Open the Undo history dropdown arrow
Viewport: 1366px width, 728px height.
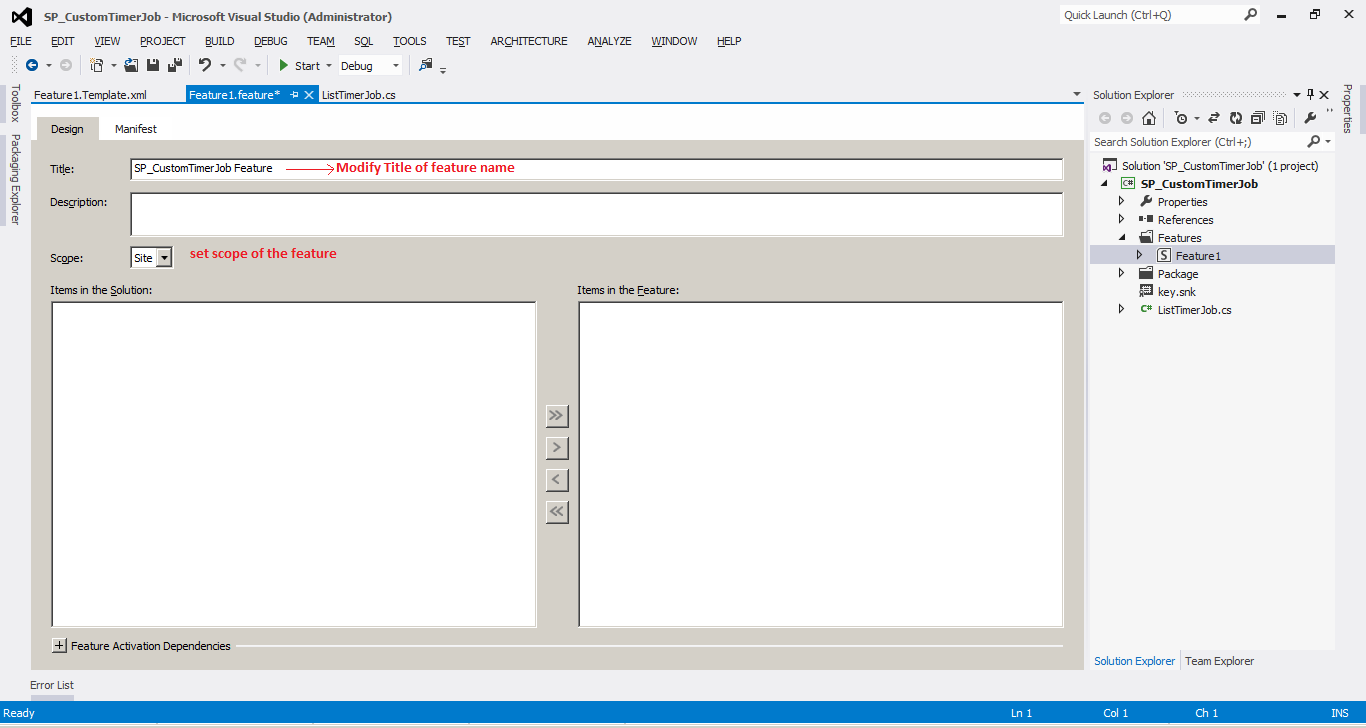tap(222, 66)
